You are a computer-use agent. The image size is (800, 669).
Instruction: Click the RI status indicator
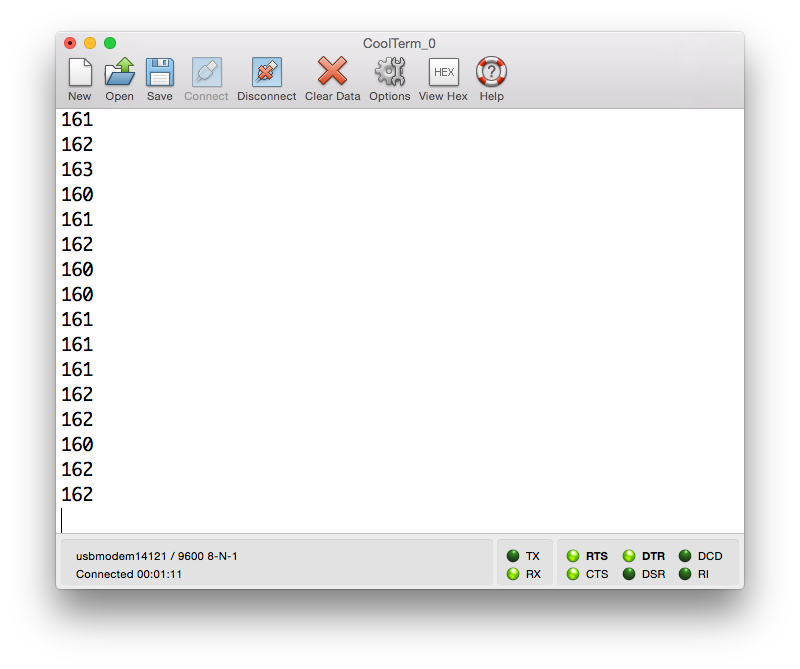coord(685,574)
